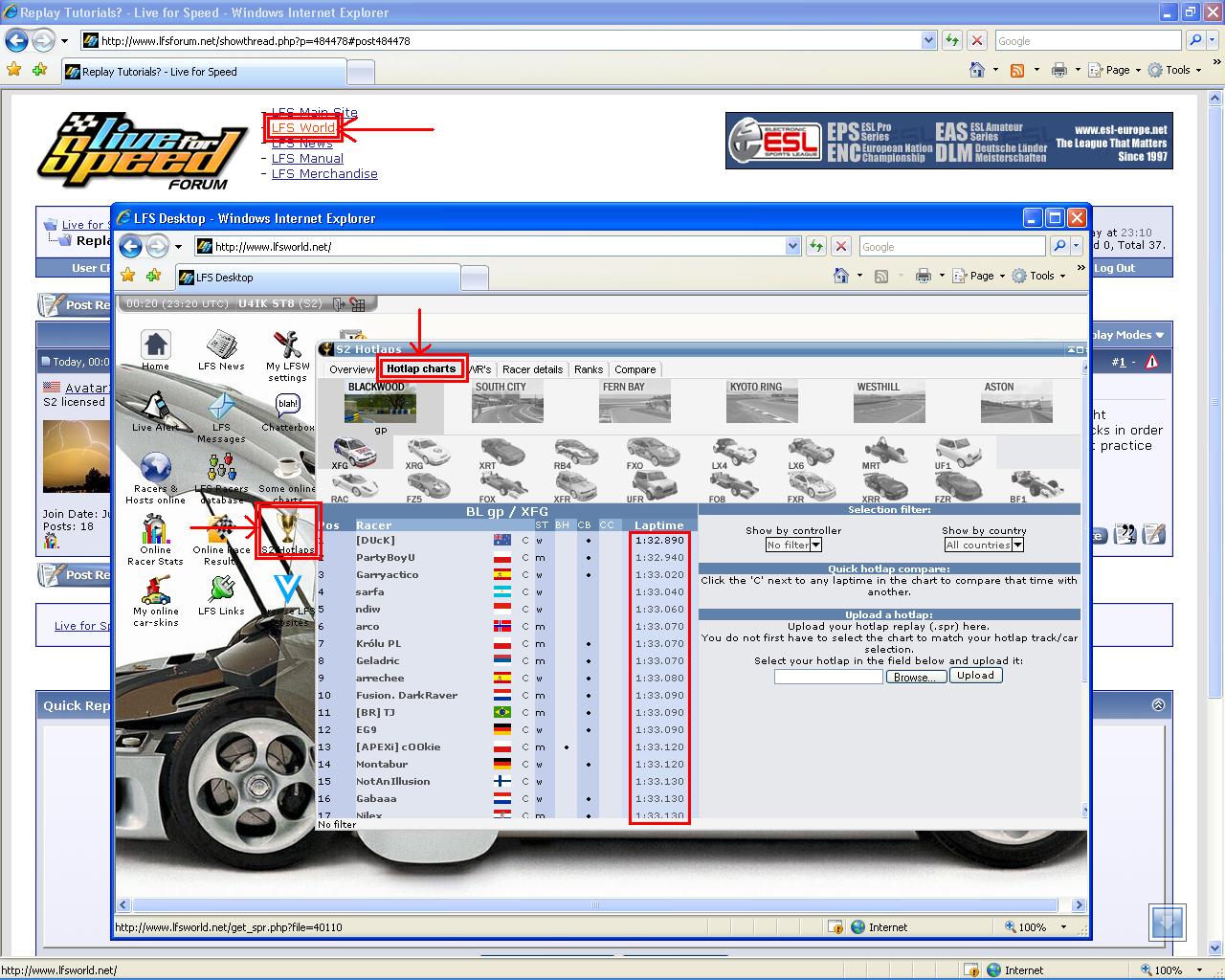Select the XRT car icon
This screenshot has height=980, width=1225.
click(501, 453)
